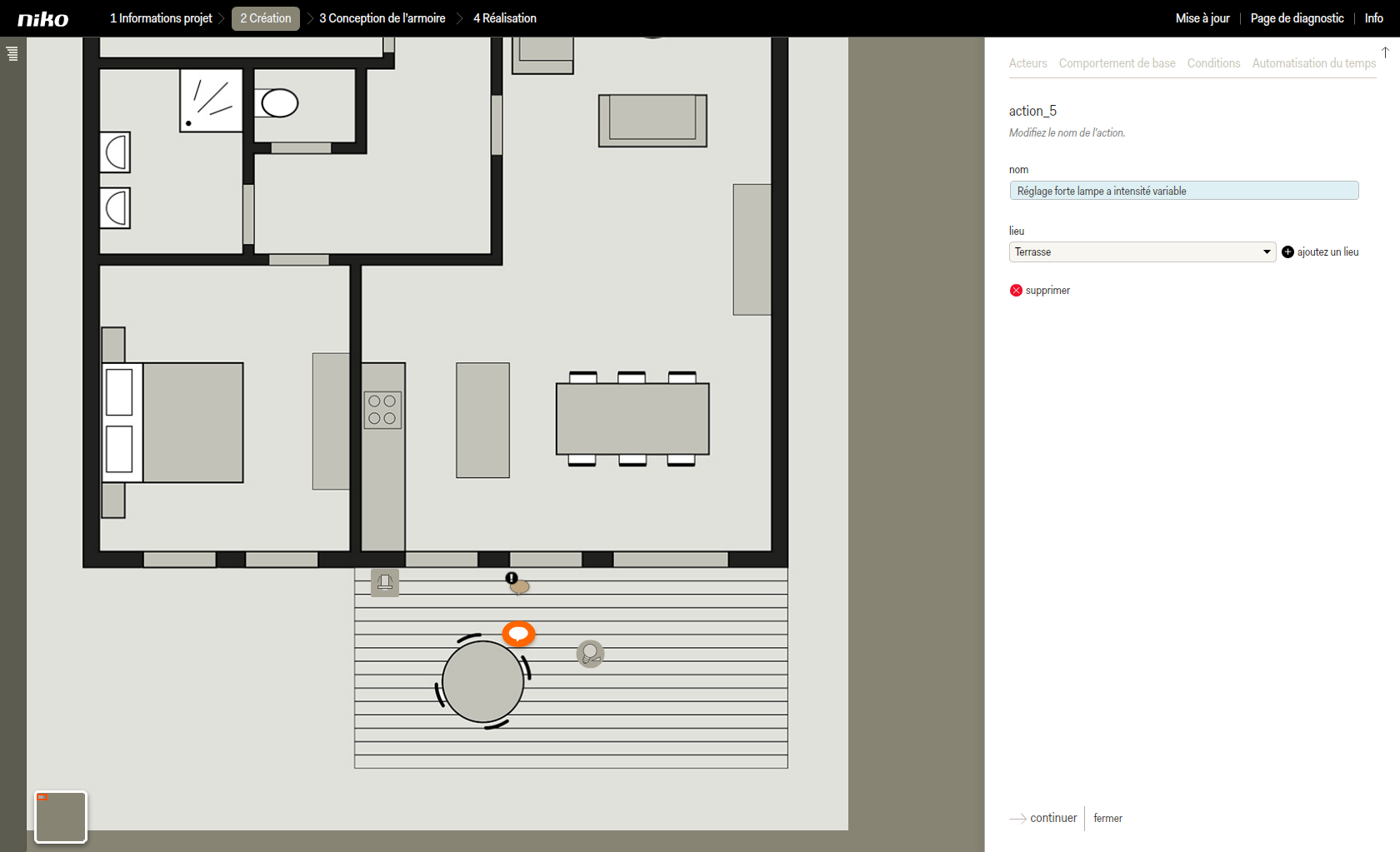Image resolution: width=1400 pixels, height=852 pixels.
Task: Click the dining table in the living room
Action: (632, 419)
